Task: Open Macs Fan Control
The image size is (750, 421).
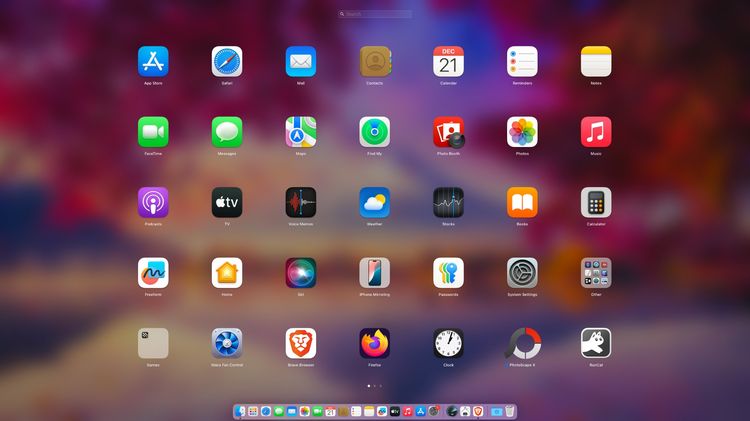Action: pyautogui.click(x=227, y=343)
